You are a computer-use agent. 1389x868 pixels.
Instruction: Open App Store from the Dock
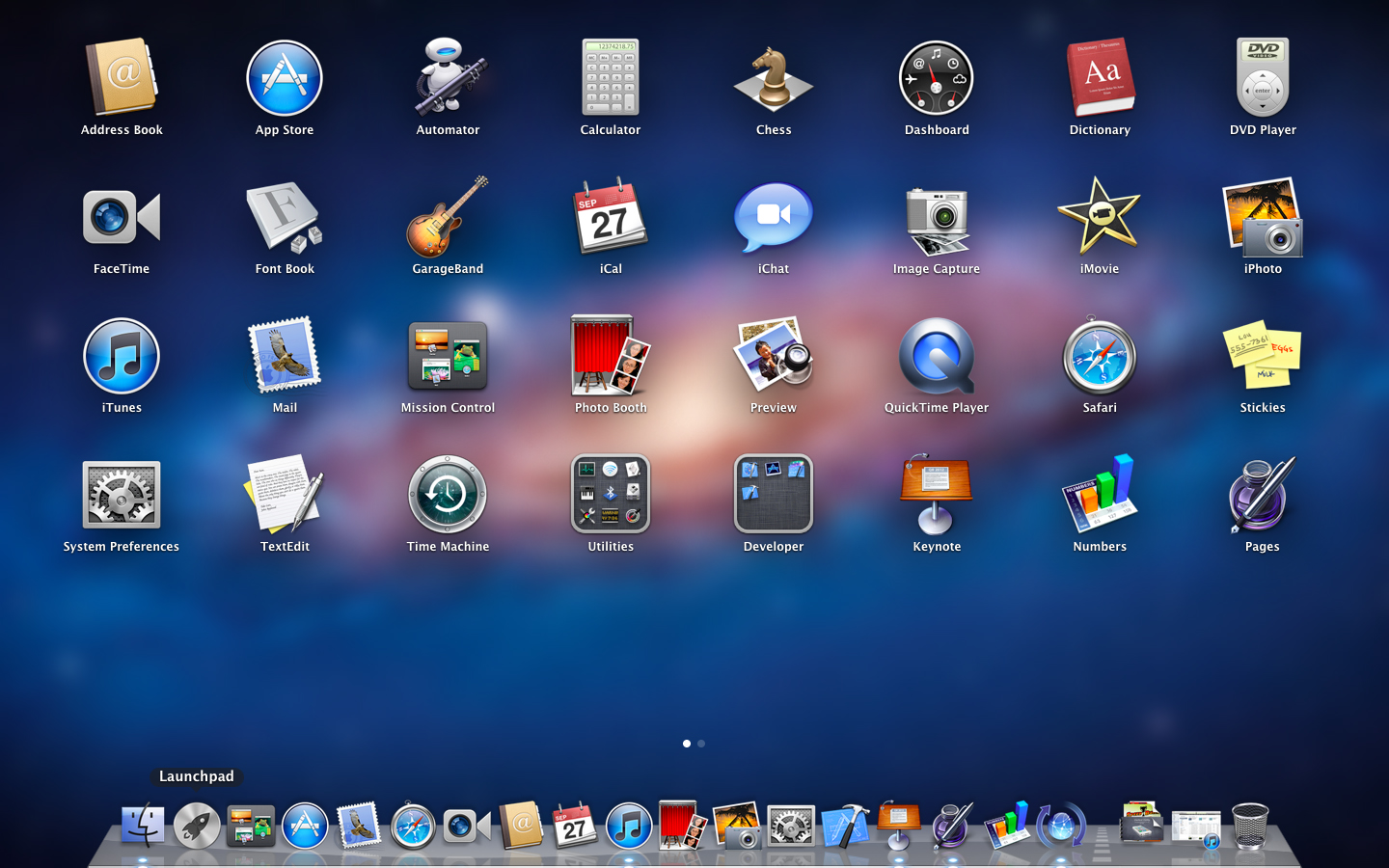click(305, 827)
